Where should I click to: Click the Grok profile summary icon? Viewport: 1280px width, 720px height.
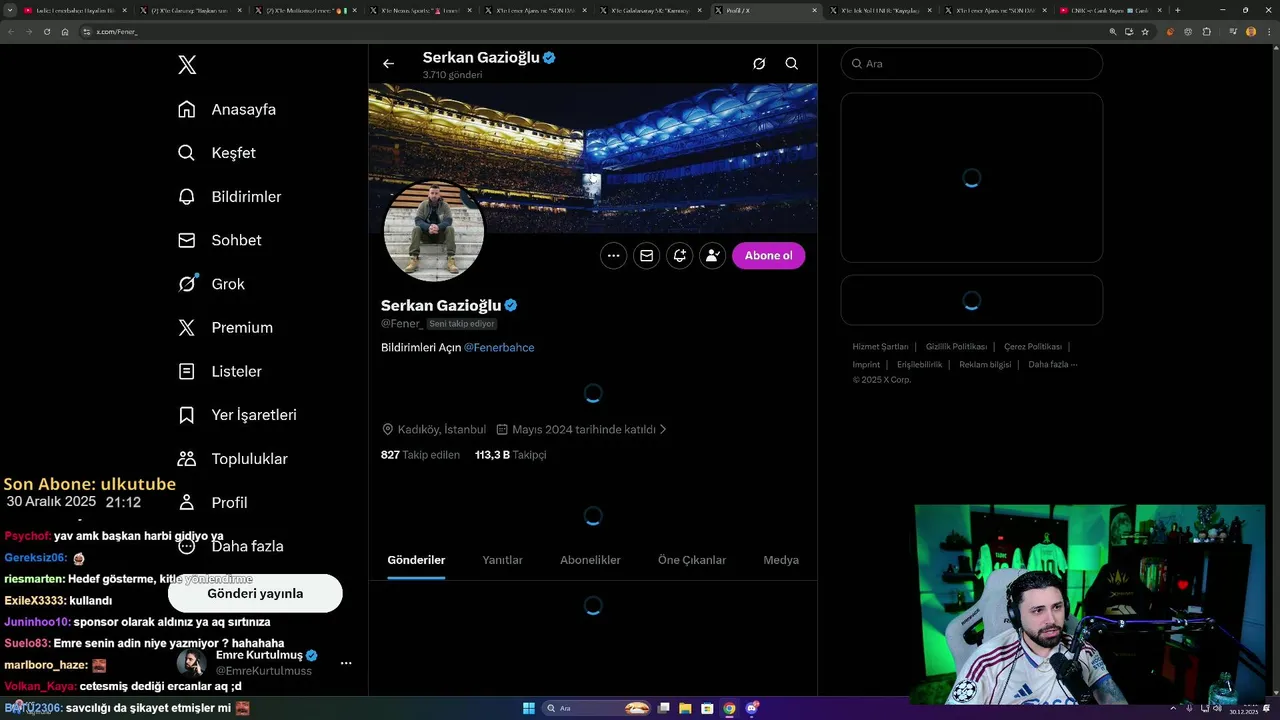pos(759,64)
